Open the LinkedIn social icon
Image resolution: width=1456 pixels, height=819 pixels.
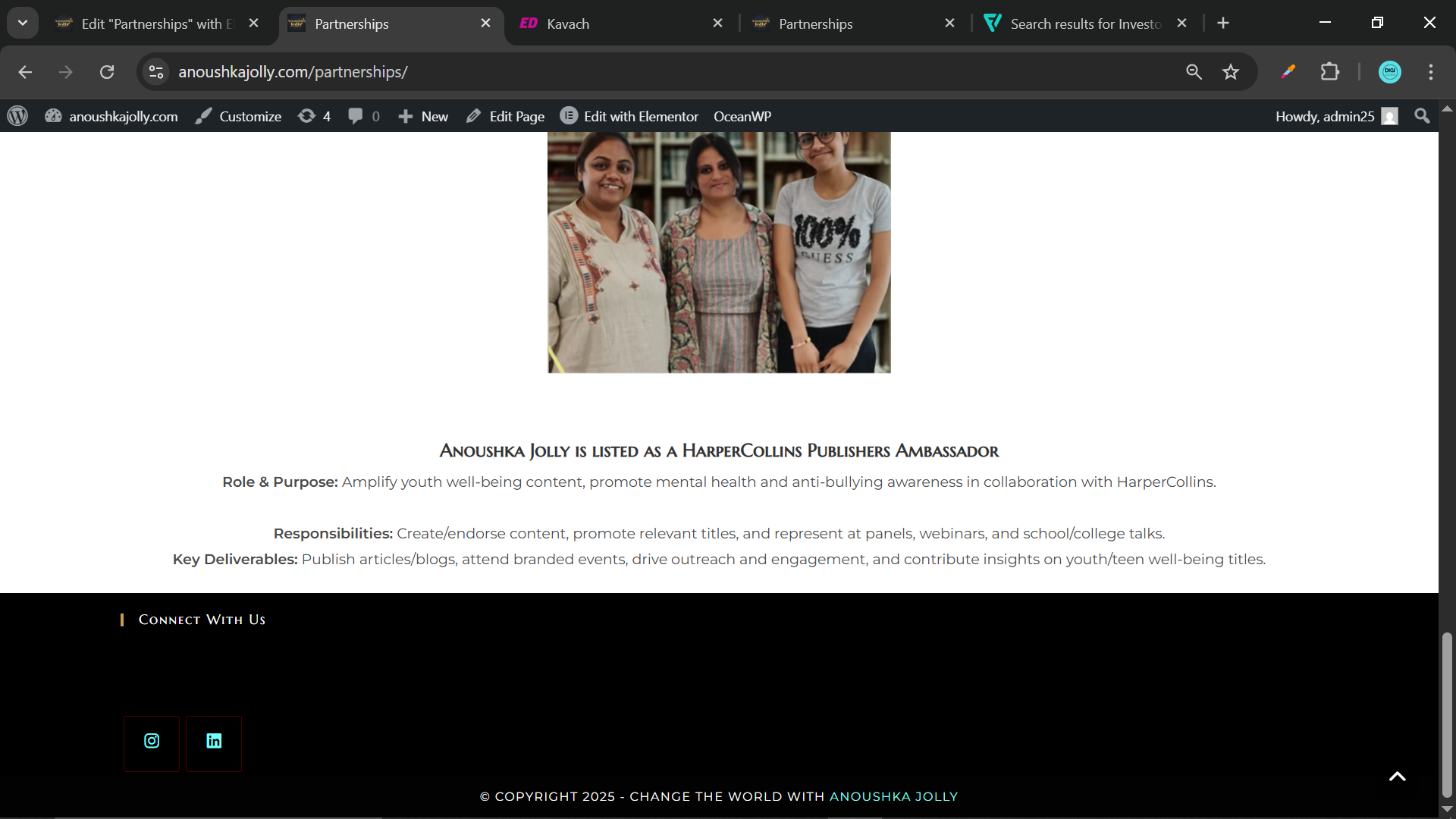(x=214, y=742)
